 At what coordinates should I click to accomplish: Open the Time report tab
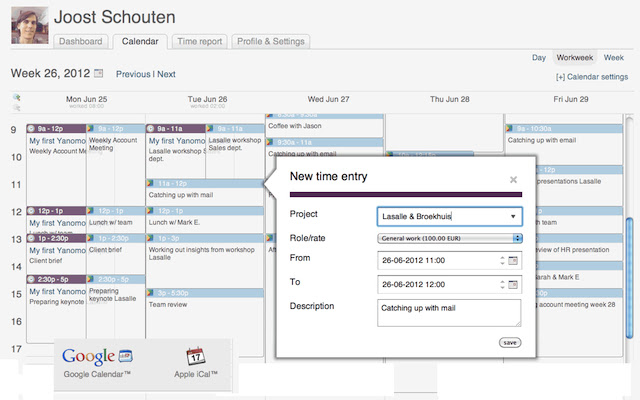click(199, 42)
